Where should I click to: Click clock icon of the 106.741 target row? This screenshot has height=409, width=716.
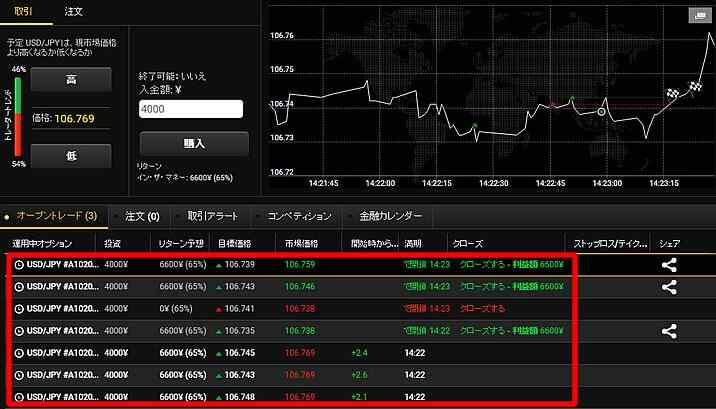(x=19, y=309)
